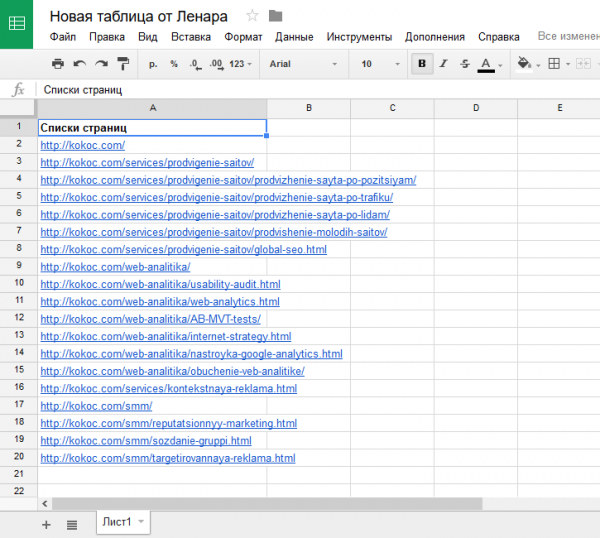This screenshot has height=538, width=600.
Task: Click the Redo arrow icon
Action: point(101,64)
